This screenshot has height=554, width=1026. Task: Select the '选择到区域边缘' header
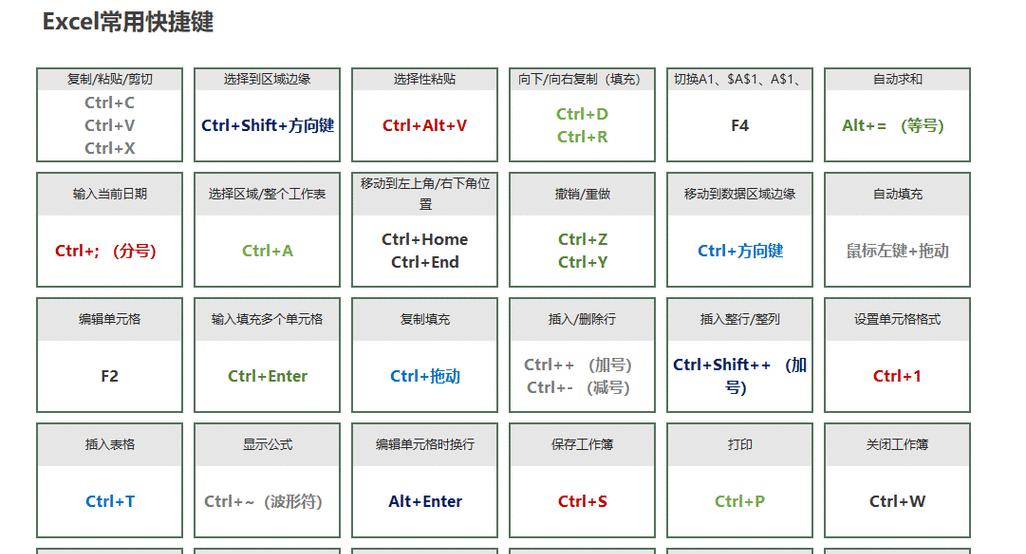(x=267, y=79)
